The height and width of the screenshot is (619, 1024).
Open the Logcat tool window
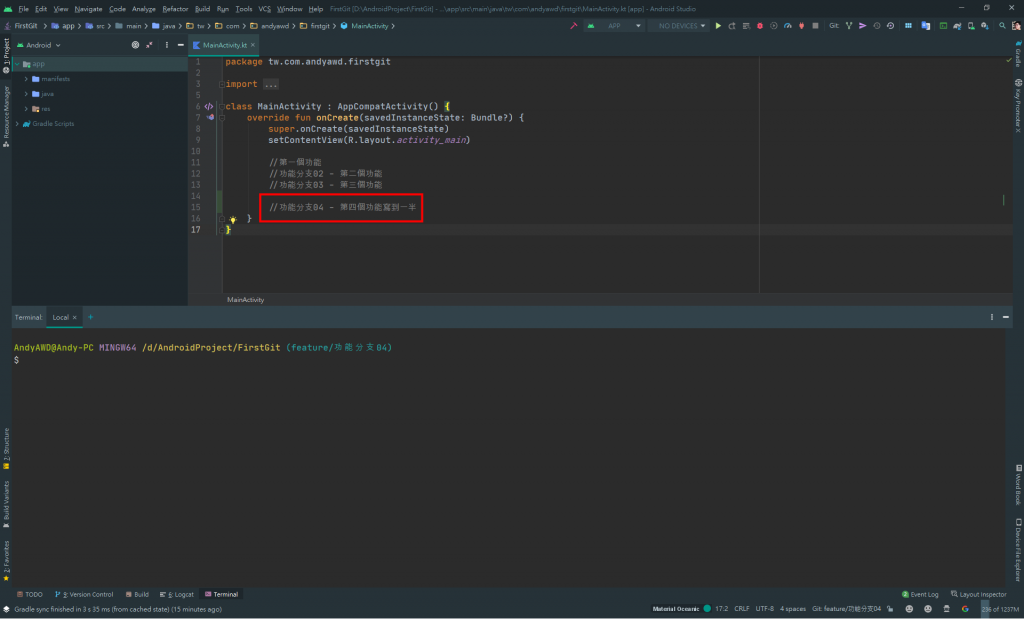point(176,595)
